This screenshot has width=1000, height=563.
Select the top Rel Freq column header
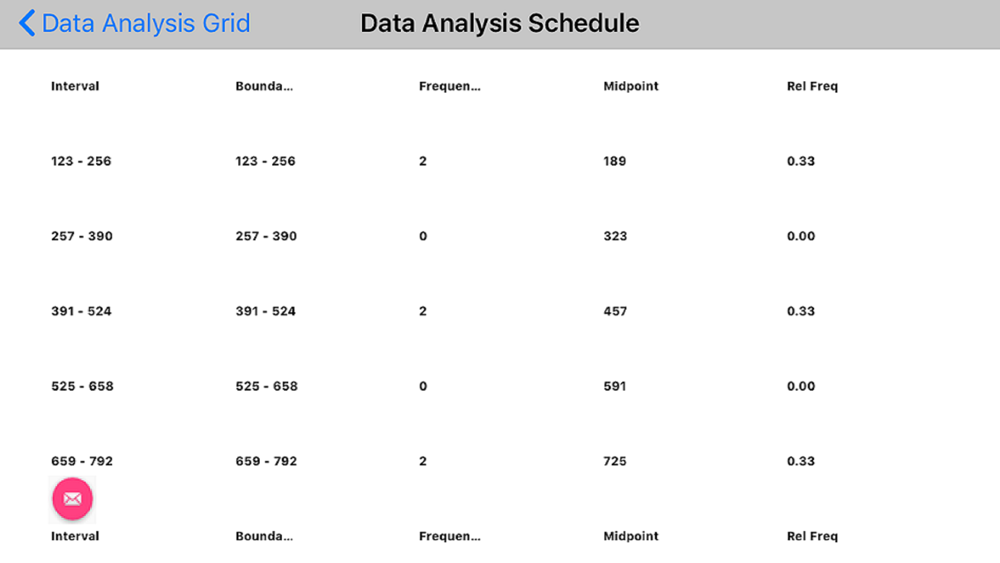(812, 86)
